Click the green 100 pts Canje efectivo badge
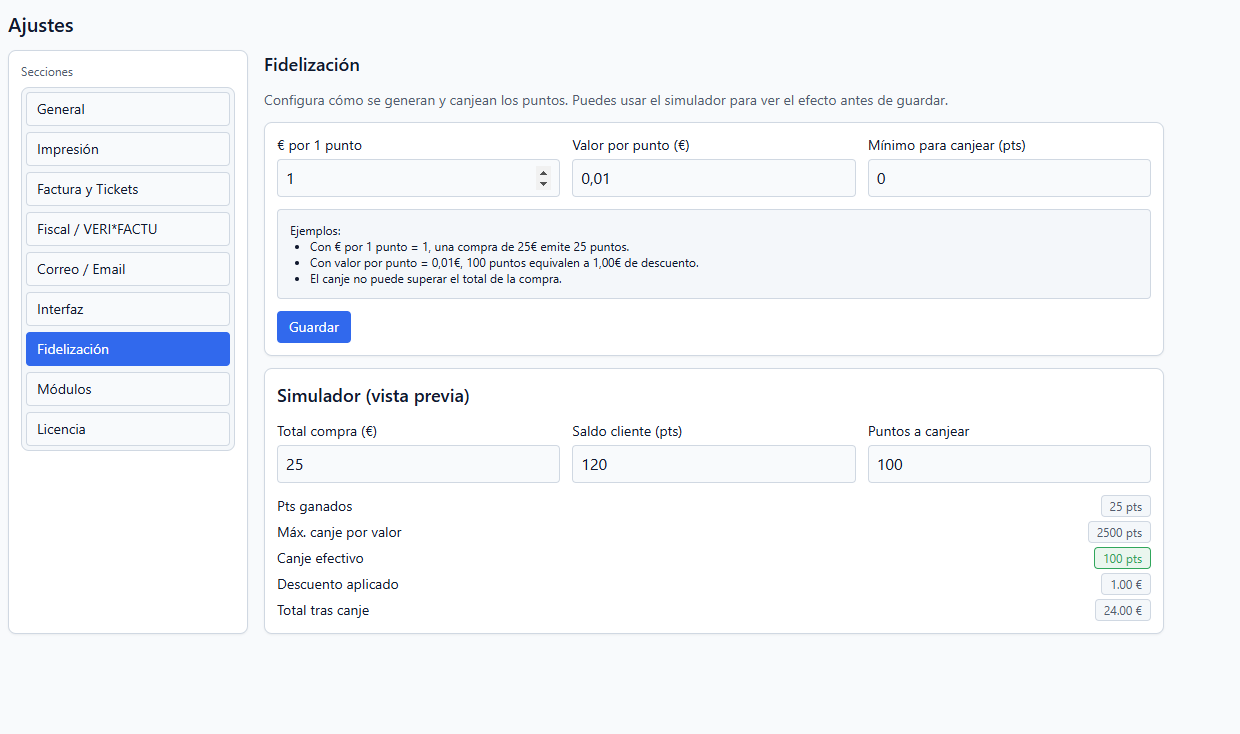1240x734 pixels. 1122,558
